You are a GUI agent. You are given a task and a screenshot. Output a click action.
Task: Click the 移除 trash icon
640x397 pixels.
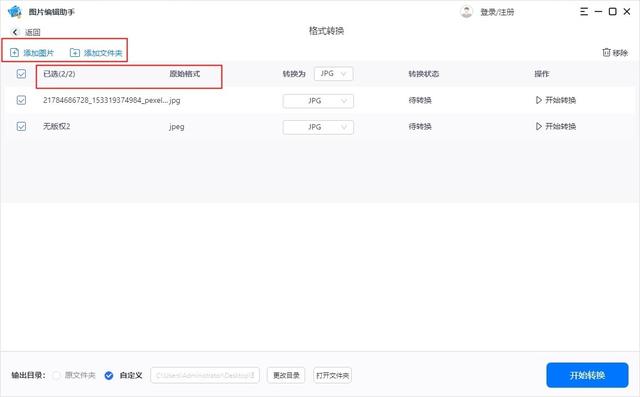[606, 52]
